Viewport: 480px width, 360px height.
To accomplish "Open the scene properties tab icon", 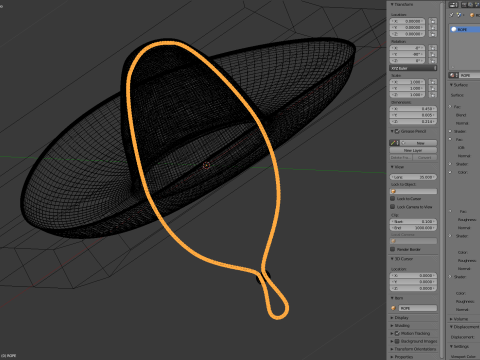I will tap(476, 5).
